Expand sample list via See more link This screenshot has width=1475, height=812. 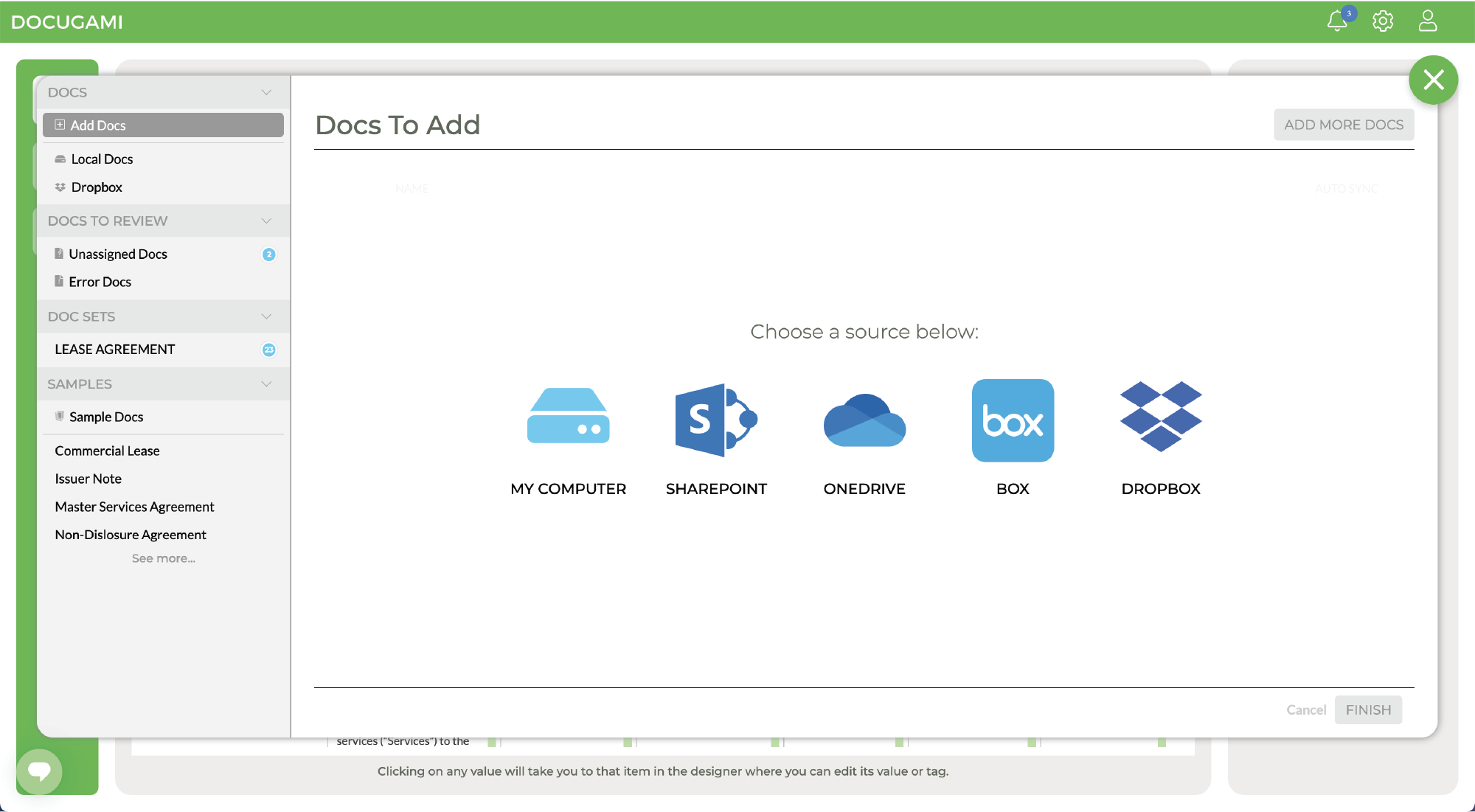coord(163,558)
